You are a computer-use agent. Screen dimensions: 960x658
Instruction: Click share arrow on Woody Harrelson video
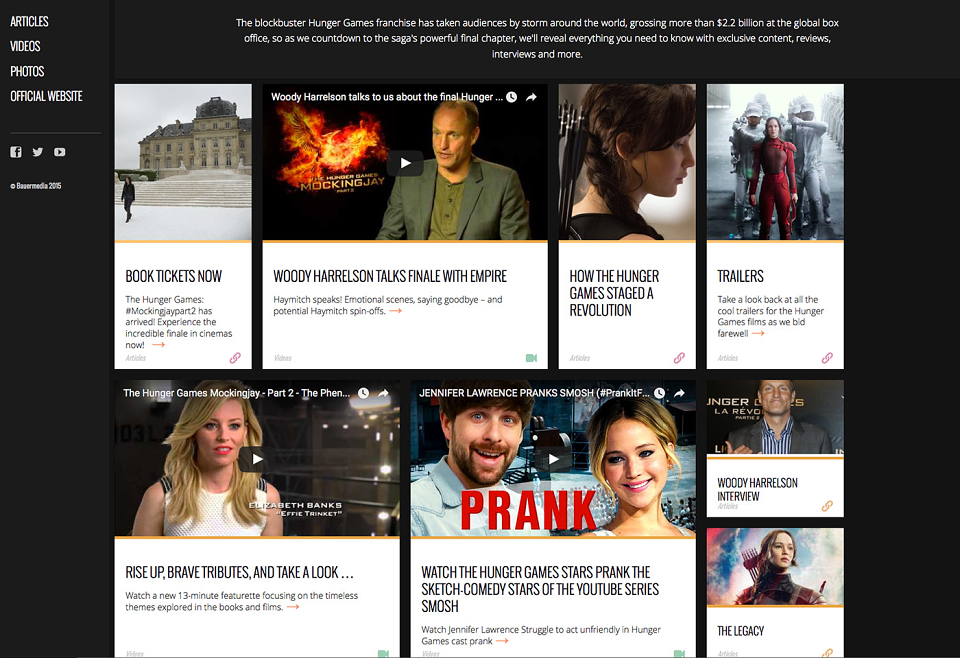531,97
